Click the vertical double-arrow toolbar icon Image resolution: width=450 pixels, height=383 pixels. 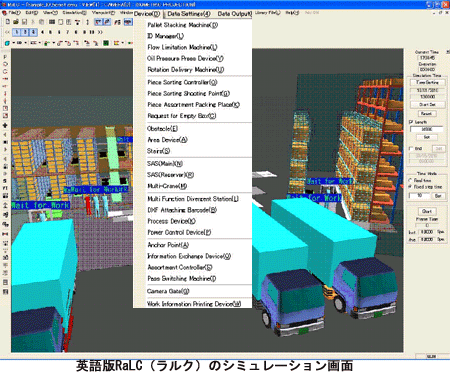[87, 22]
